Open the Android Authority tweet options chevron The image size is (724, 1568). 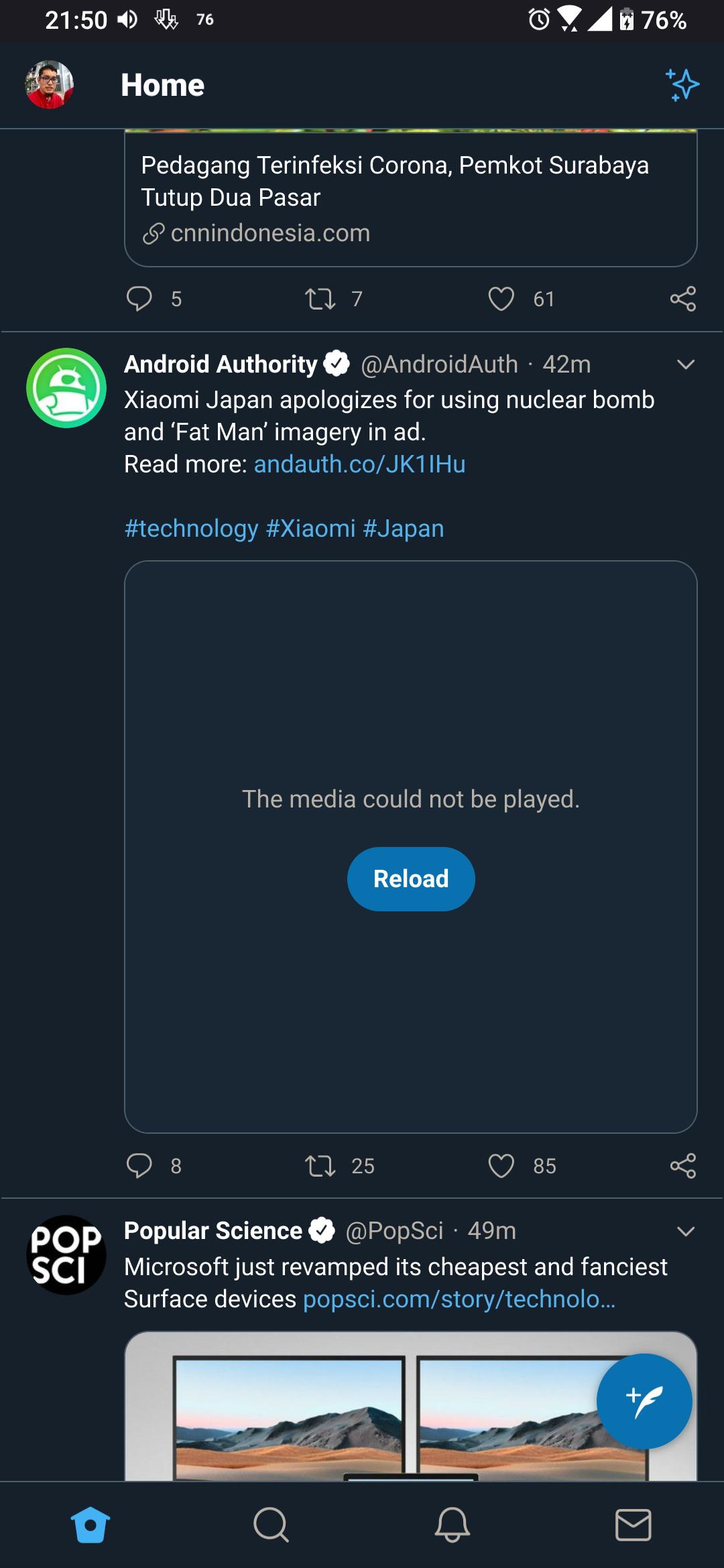[x=684, y=365]
